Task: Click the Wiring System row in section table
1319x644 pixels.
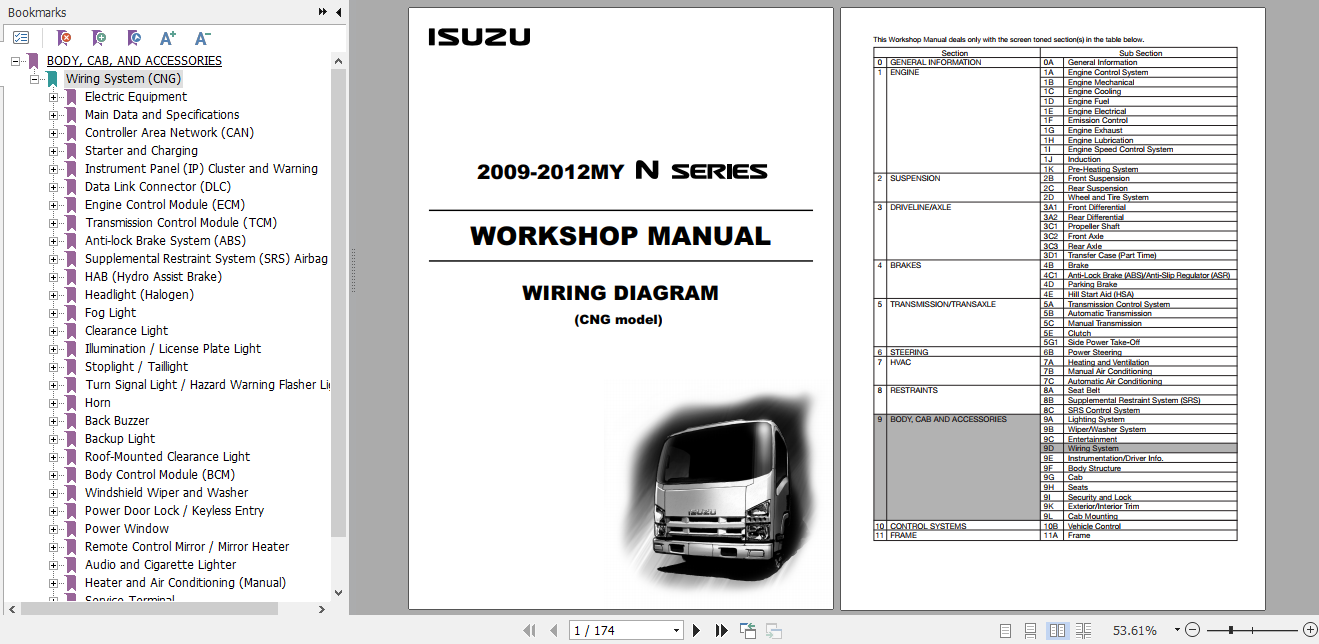Action: pos(1139,449)
